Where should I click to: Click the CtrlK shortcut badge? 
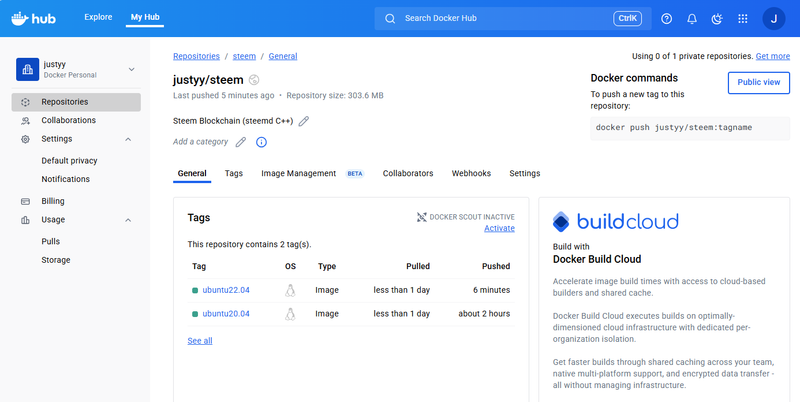(627, 19)
